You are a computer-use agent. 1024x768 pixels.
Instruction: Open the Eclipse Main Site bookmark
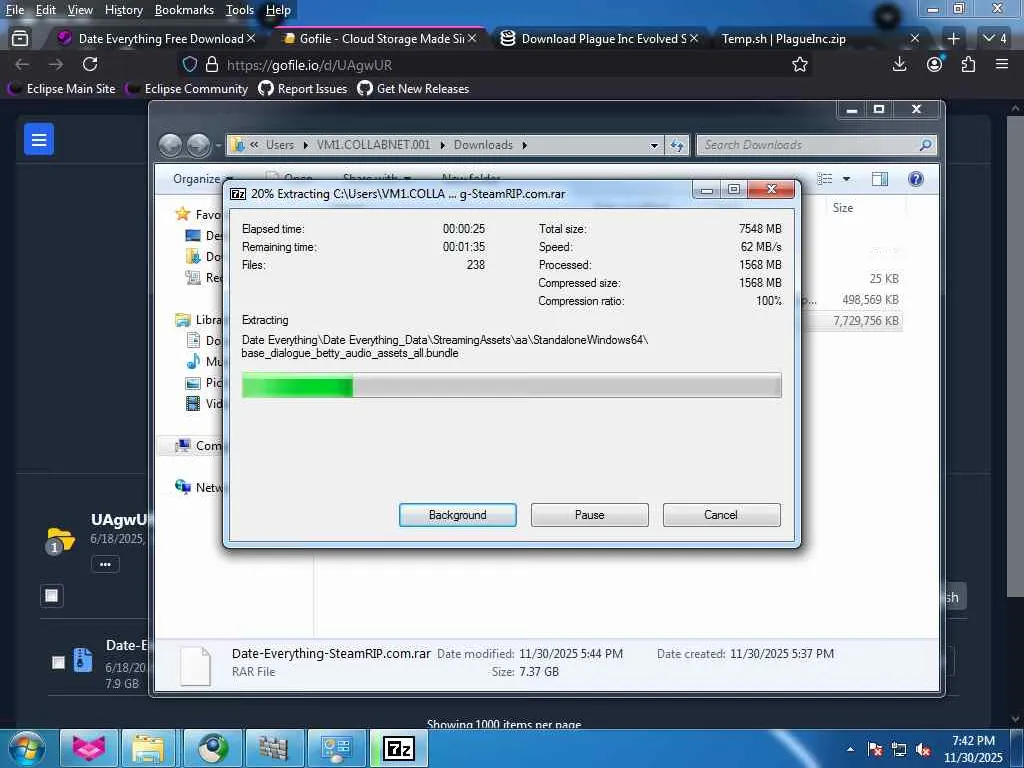click(x=62, y=88)
